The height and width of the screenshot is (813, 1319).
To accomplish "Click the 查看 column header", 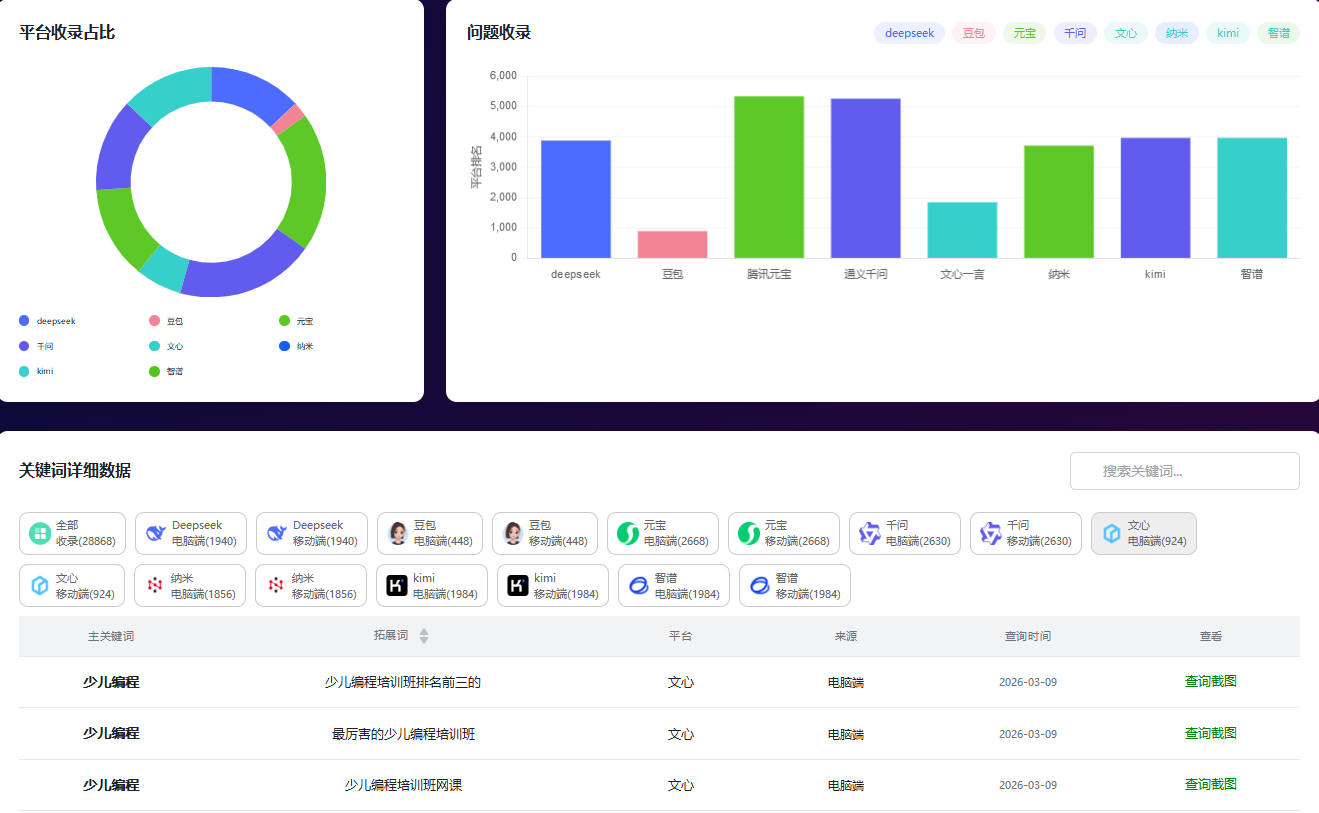I will point(1211,636).
